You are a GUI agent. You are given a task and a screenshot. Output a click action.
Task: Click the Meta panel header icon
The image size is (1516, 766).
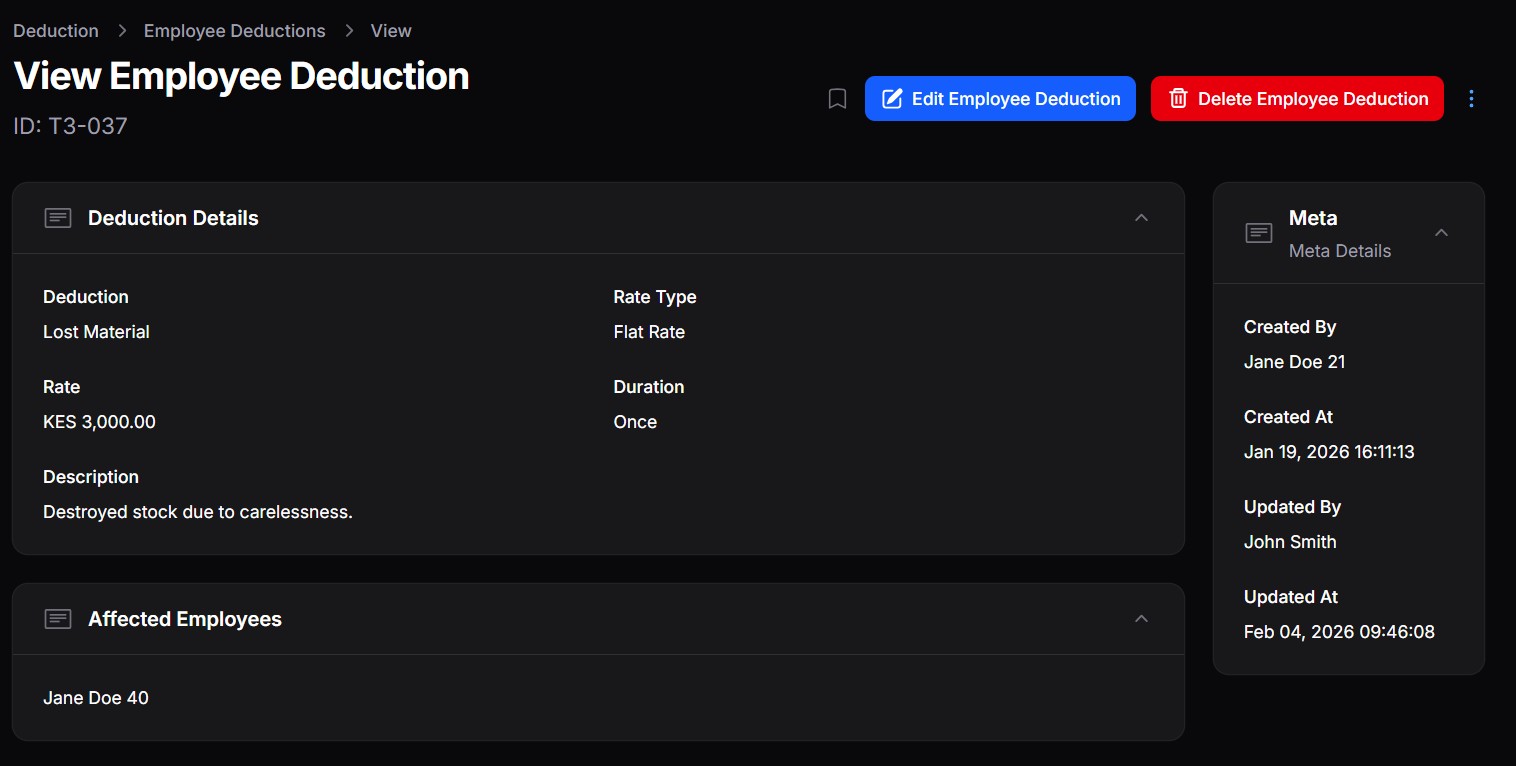click(x=1259, y=233)
